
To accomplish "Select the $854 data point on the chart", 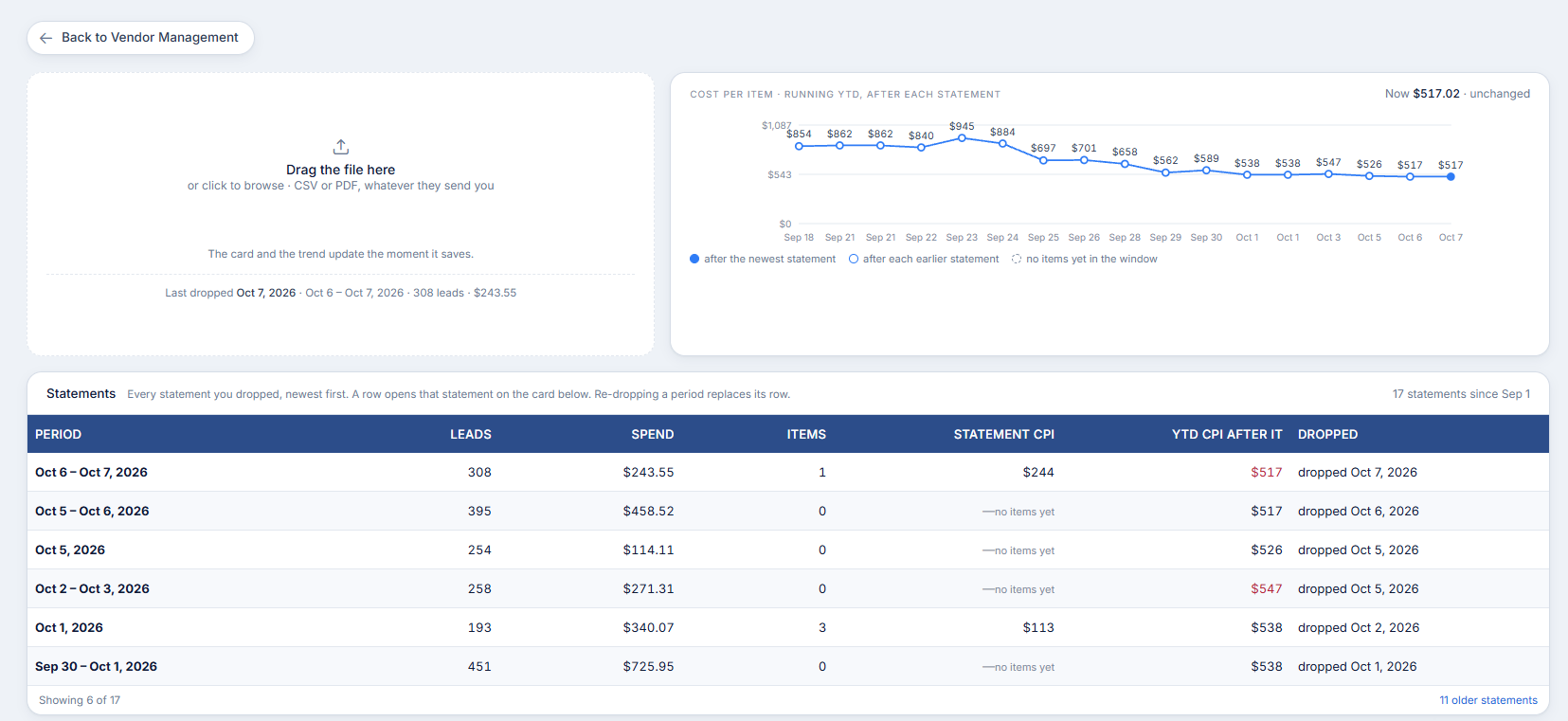I will [x=799, y=146].
